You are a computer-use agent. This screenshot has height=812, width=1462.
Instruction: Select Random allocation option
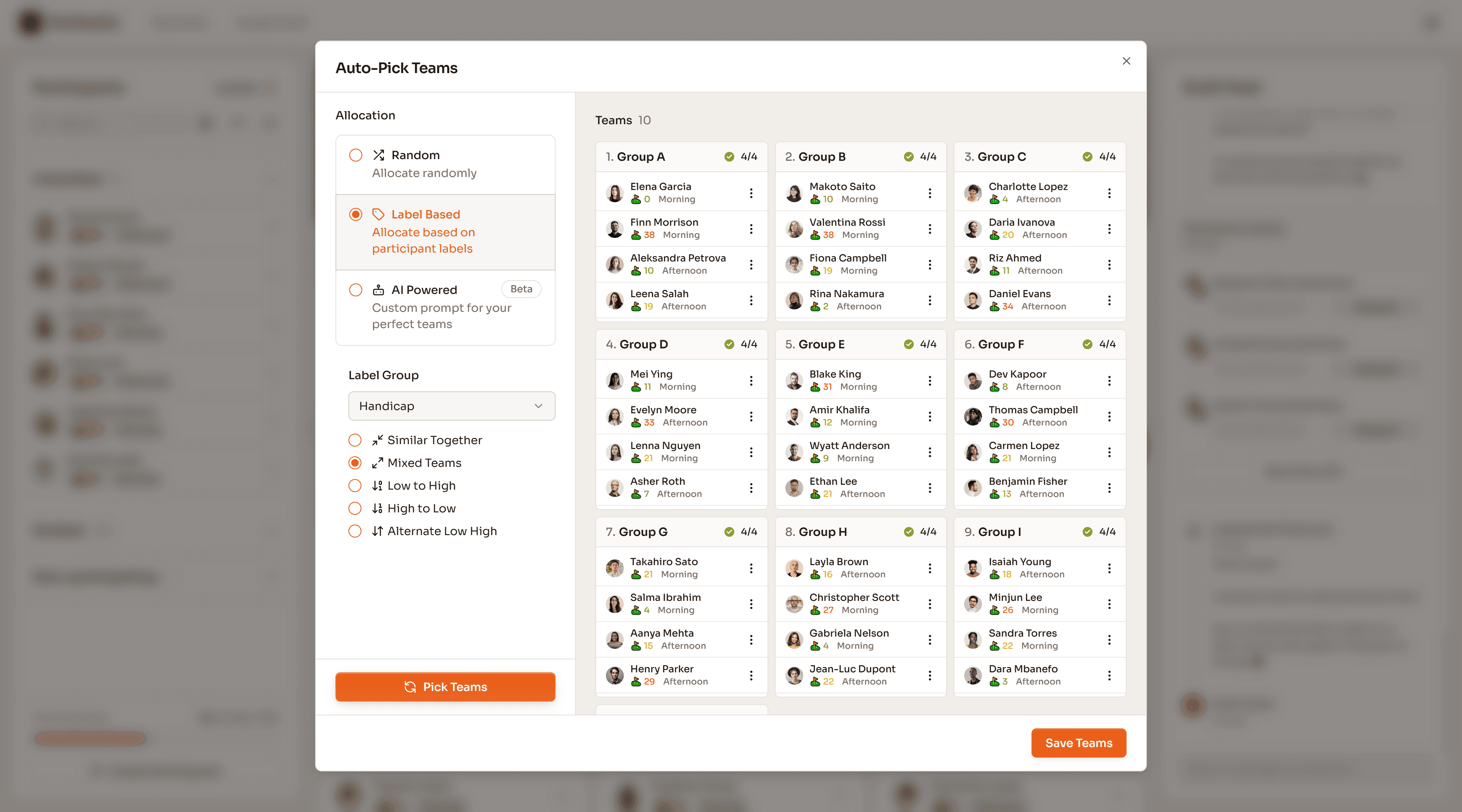point(356,155)
